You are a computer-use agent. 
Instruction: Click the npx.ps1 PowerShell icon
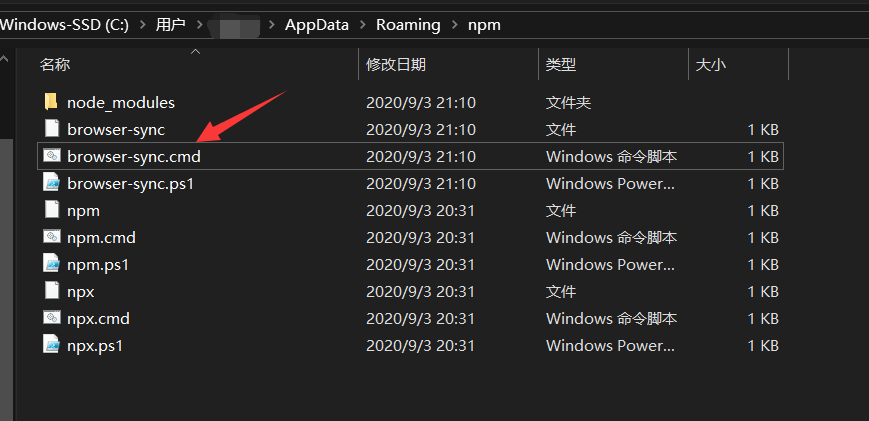[51, 345]
